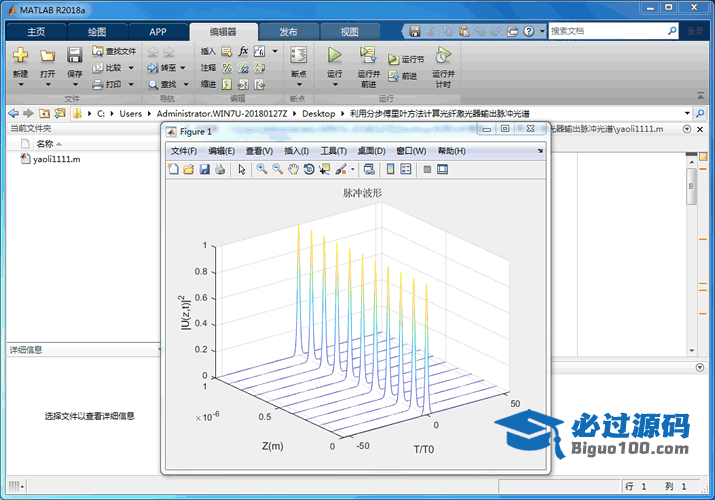Select yaoli1111.m in the current folder list
Image resolution: width=715 pixels, height=500 pixels.
[x=57, y=159]
